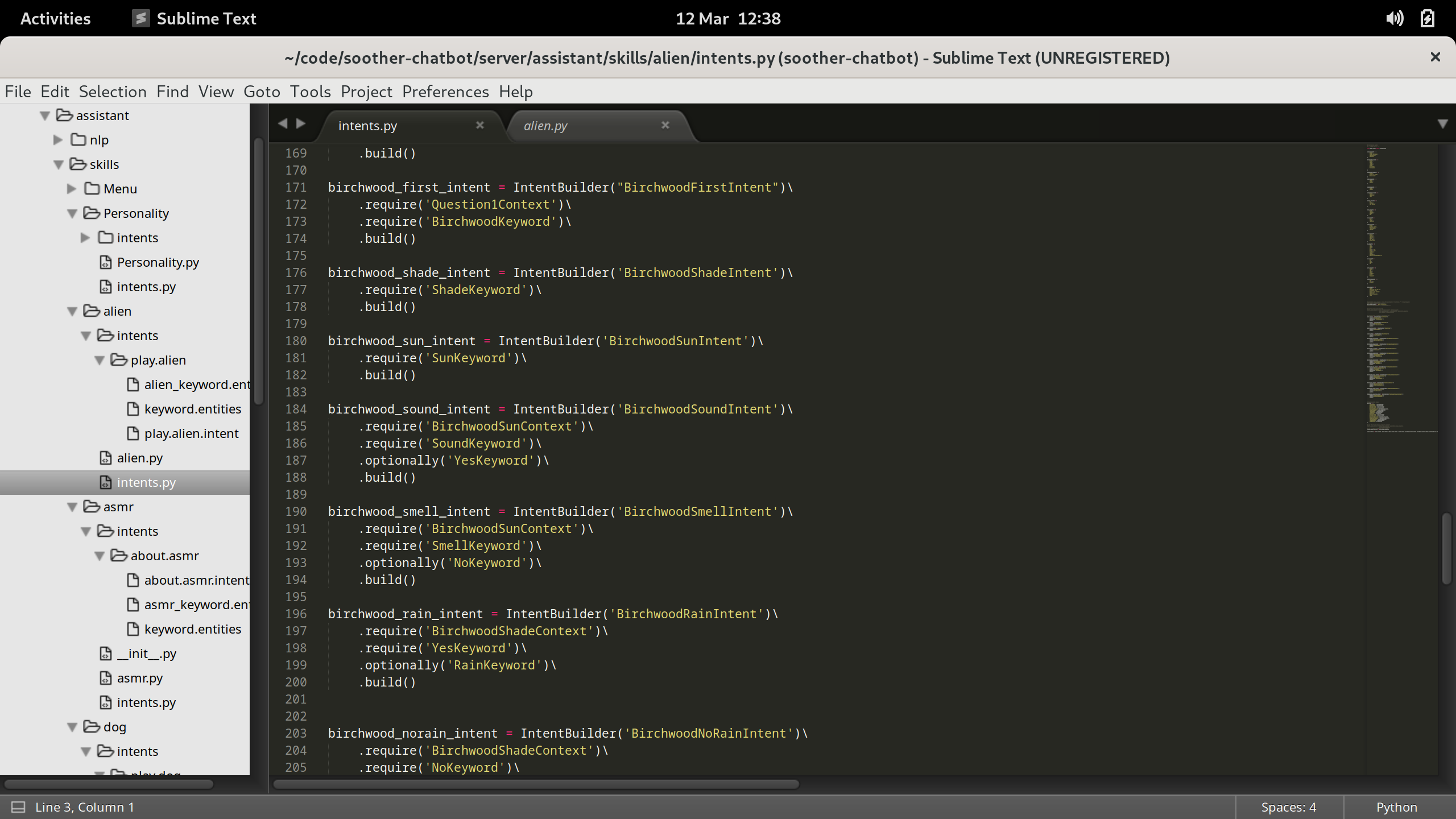Open the Preferences menu
Image resolution: width=1456 pixels, height=819 pixels.
[445, 92]
